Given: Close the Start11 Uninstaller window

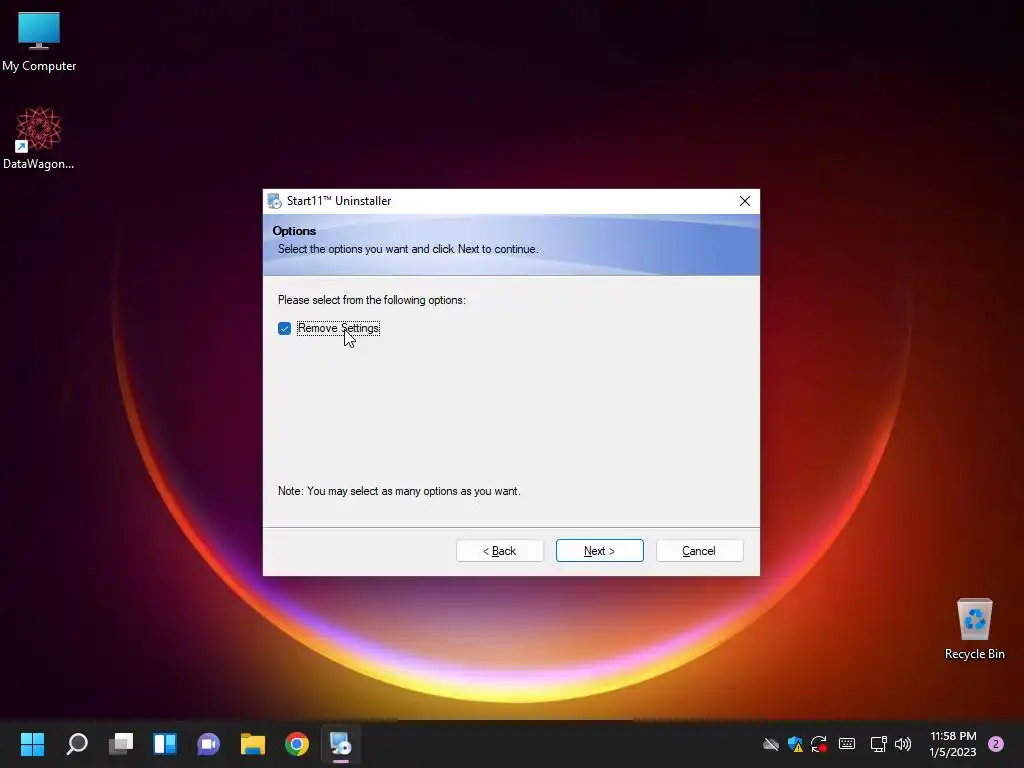Looking at the screenshot, I should click(744, 201).
